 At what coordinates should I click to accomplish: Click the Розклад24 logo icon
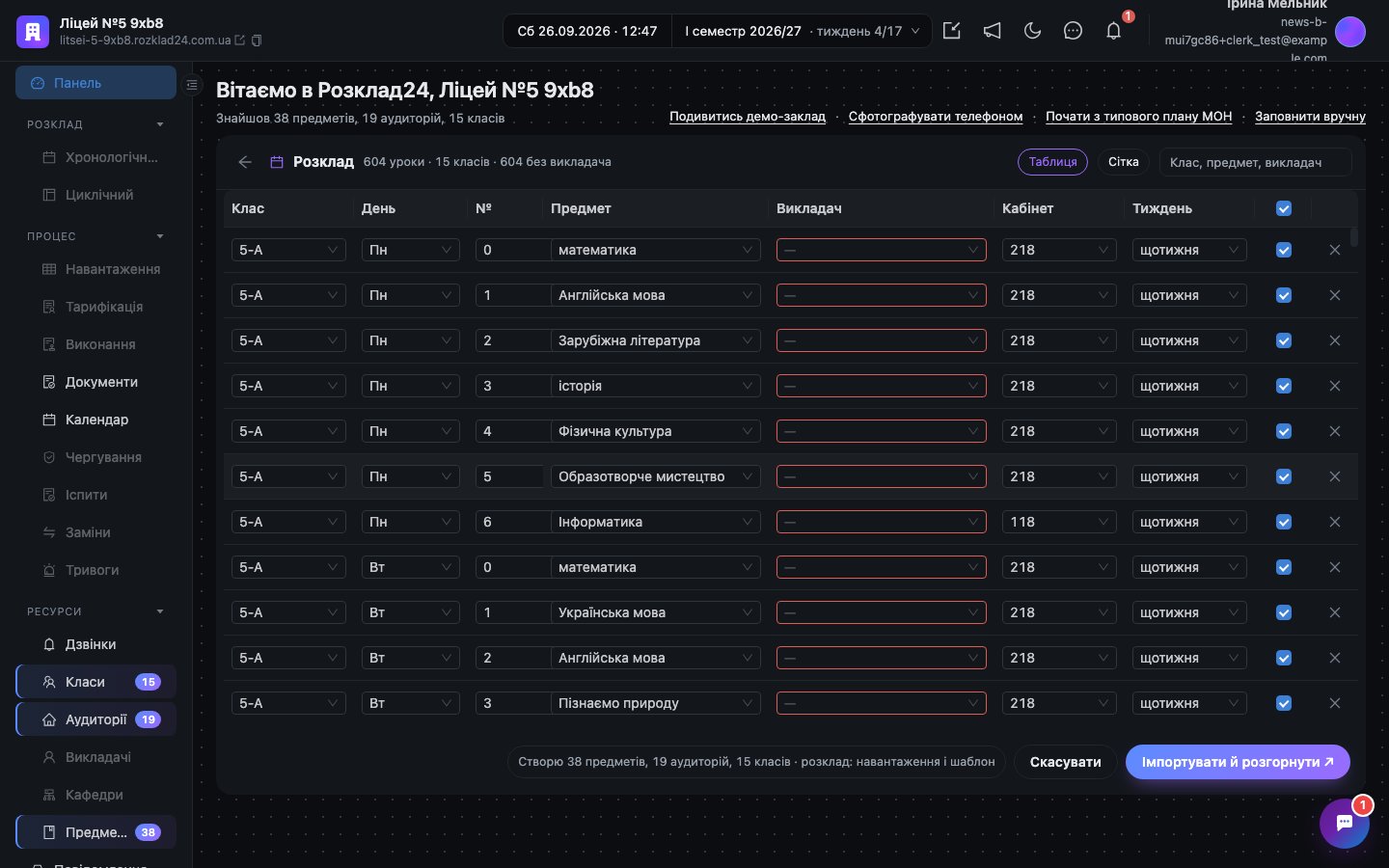click(x=33, y=32)
